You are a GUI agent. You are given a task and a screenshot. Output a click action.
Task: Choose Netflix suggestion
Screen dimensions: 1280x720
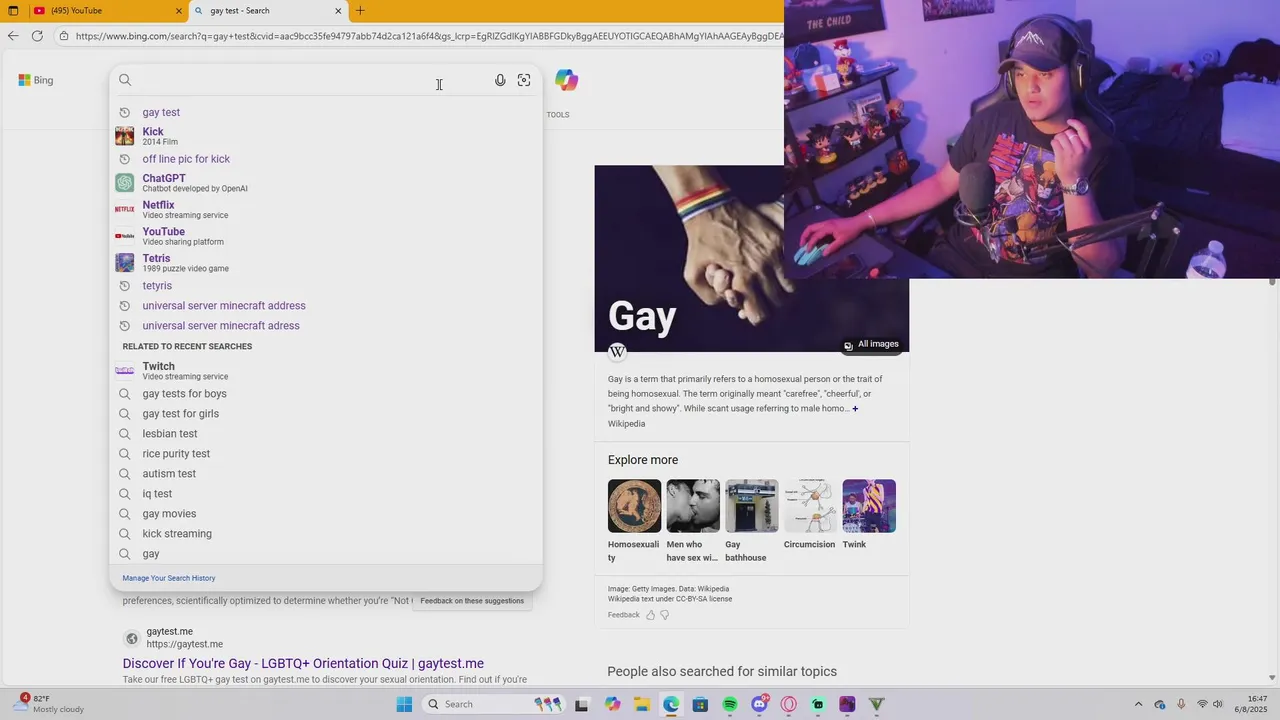pyautogui.click(x=326, y=209)
